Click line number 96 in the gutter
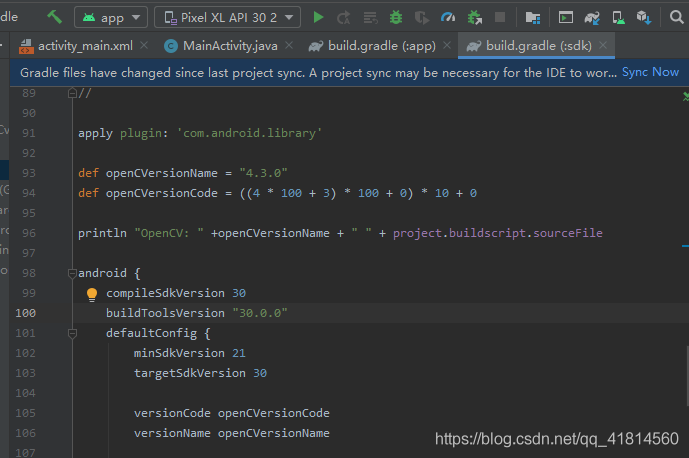The image size is (689, 458). (x=28, y=233)
